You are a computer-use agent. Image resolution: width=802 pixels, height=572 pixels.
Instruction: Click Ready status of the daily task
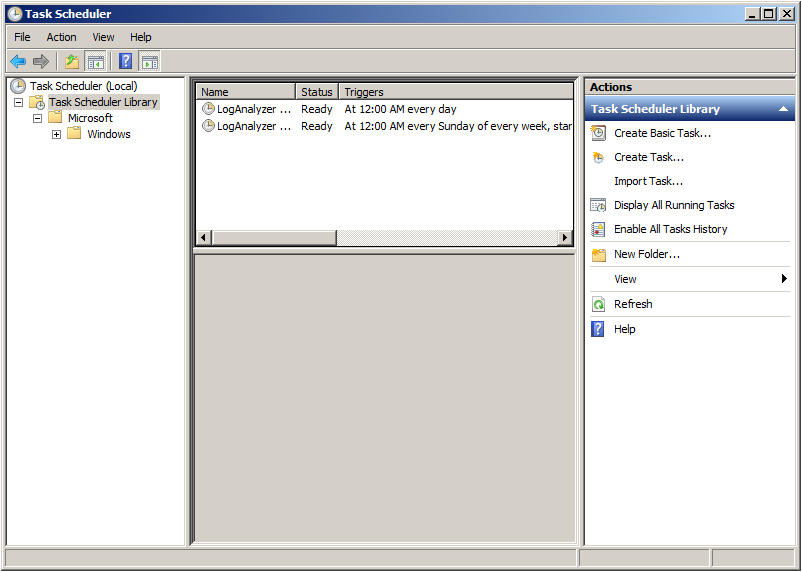click(x=317, y=109)
